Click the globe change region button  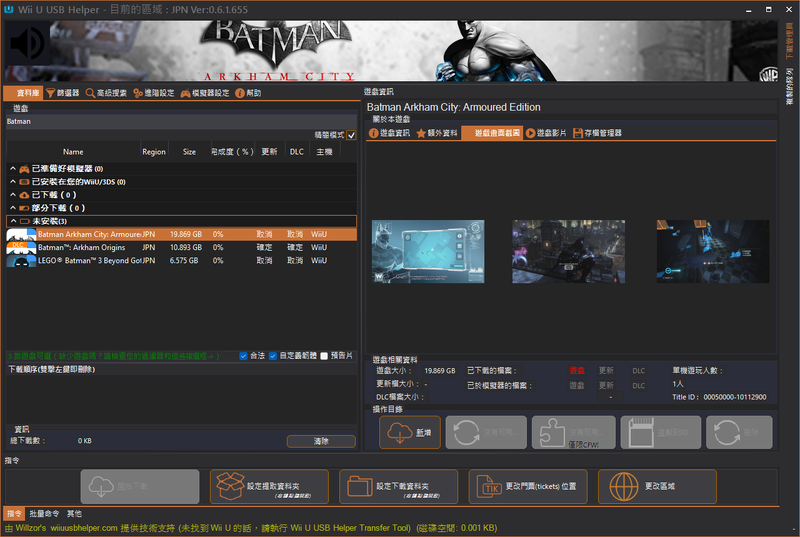coord(657,487)
